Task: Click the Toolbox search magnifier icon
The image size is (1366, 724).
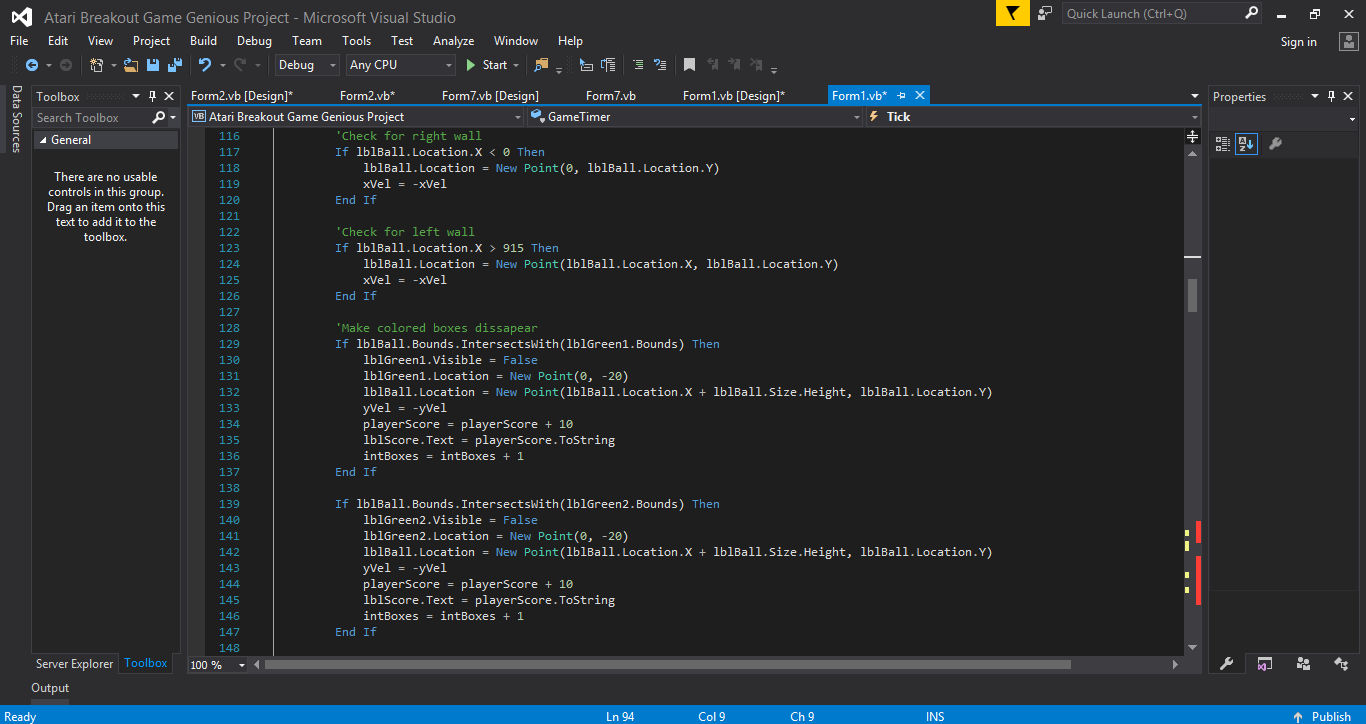Action: [x=158, y=118]
